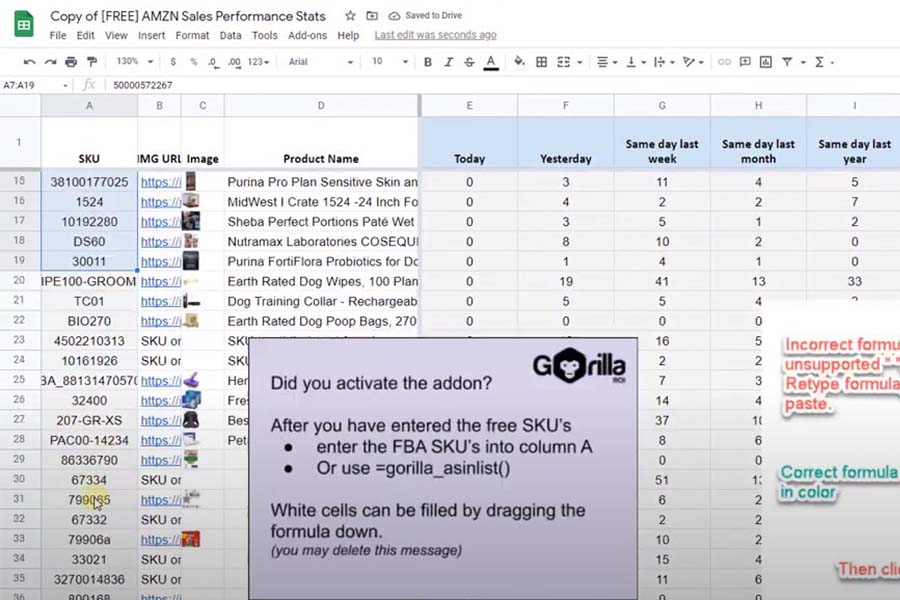Star this spreadsheet document

(x=350, y=16)
